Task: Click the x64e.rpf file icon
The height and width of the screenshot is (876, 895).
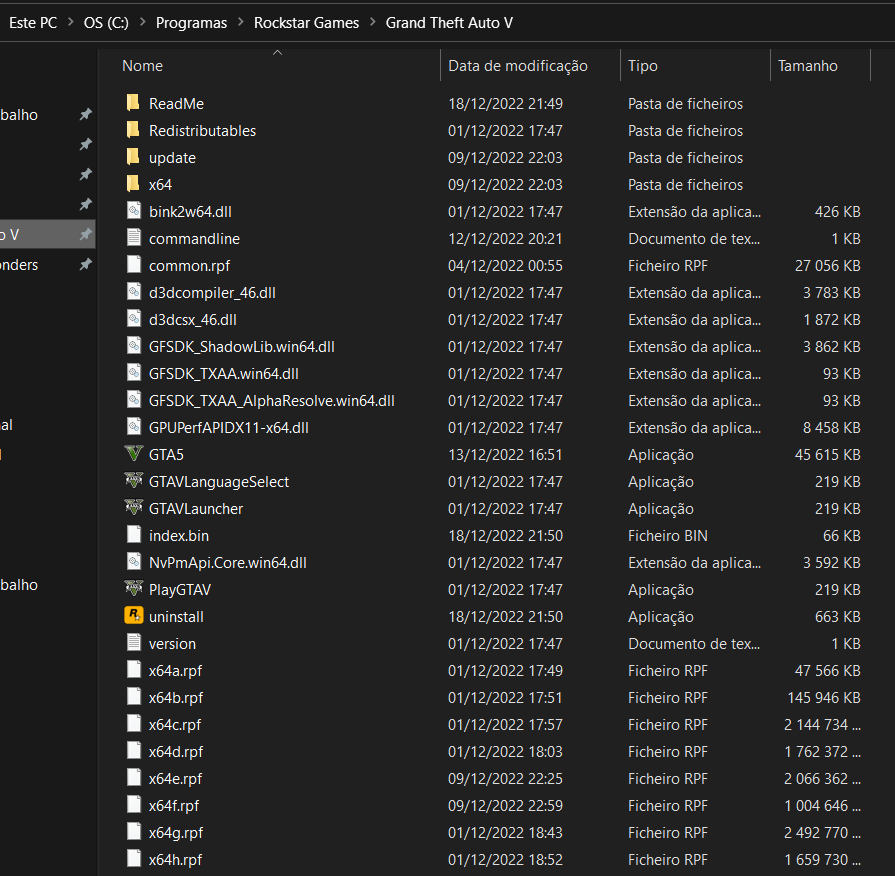Action: [134, 777]
